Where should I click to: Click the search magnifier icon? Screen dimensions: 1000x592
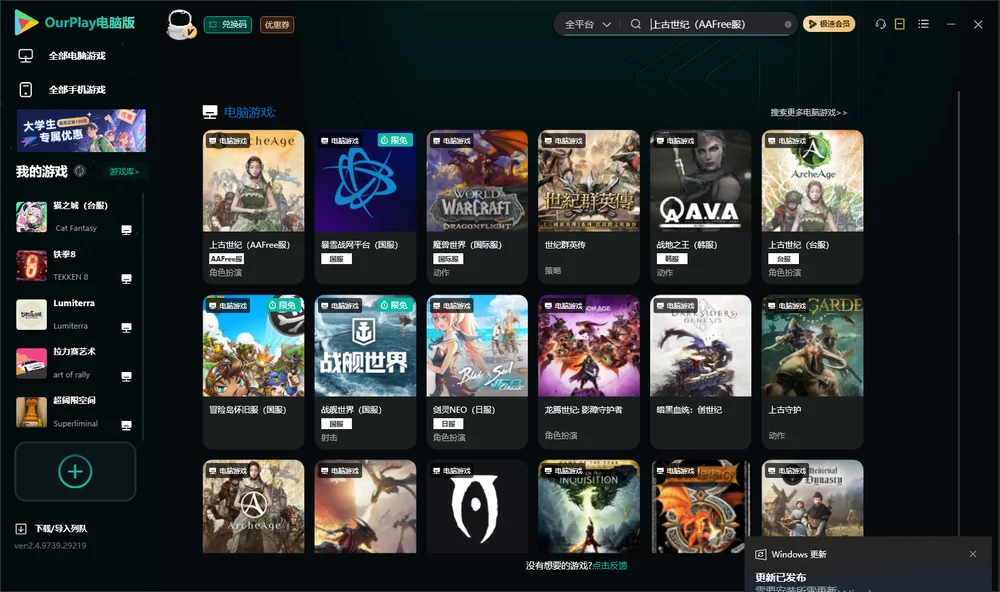click(636, 24)
